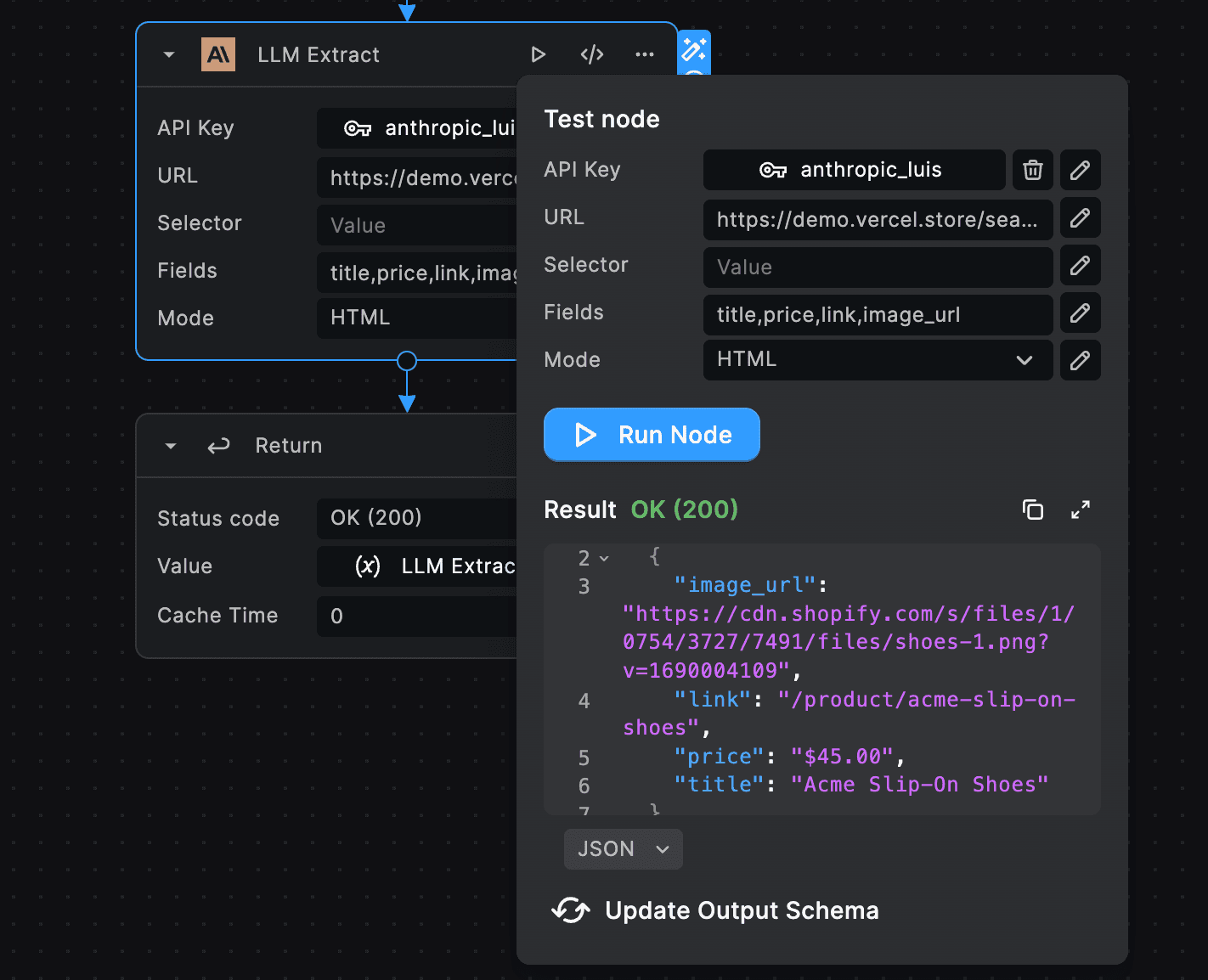Click the output connector below LLM Extract
1208x980 pixels.
(407, 361)
